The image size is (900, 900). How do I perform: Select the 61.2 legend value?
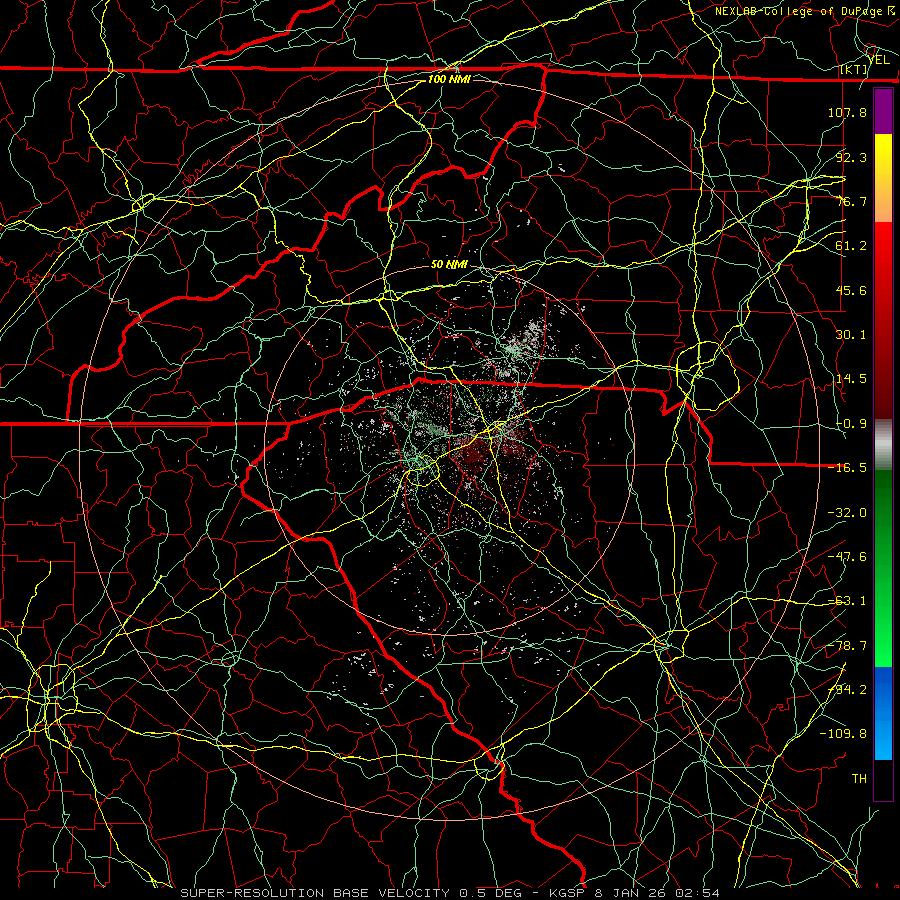[x=851, y=246]
